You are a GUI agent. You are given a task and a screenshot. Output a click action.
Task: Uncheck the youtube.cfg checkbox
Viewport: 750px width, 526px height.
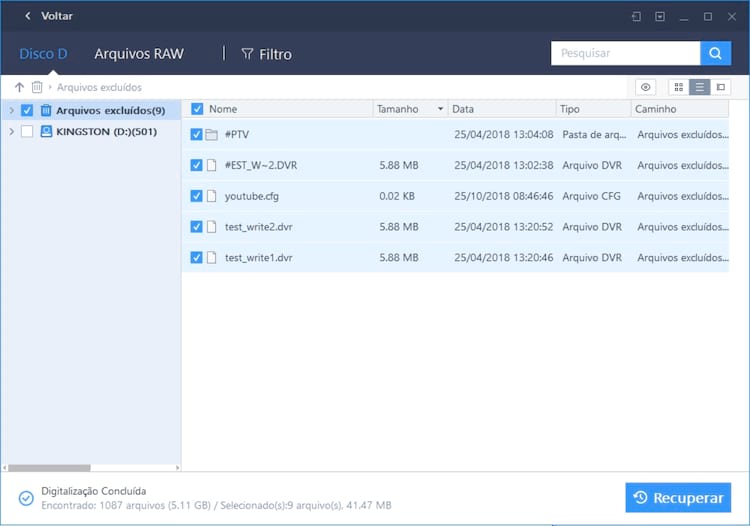pyautogui.click(x=196, y=196)
